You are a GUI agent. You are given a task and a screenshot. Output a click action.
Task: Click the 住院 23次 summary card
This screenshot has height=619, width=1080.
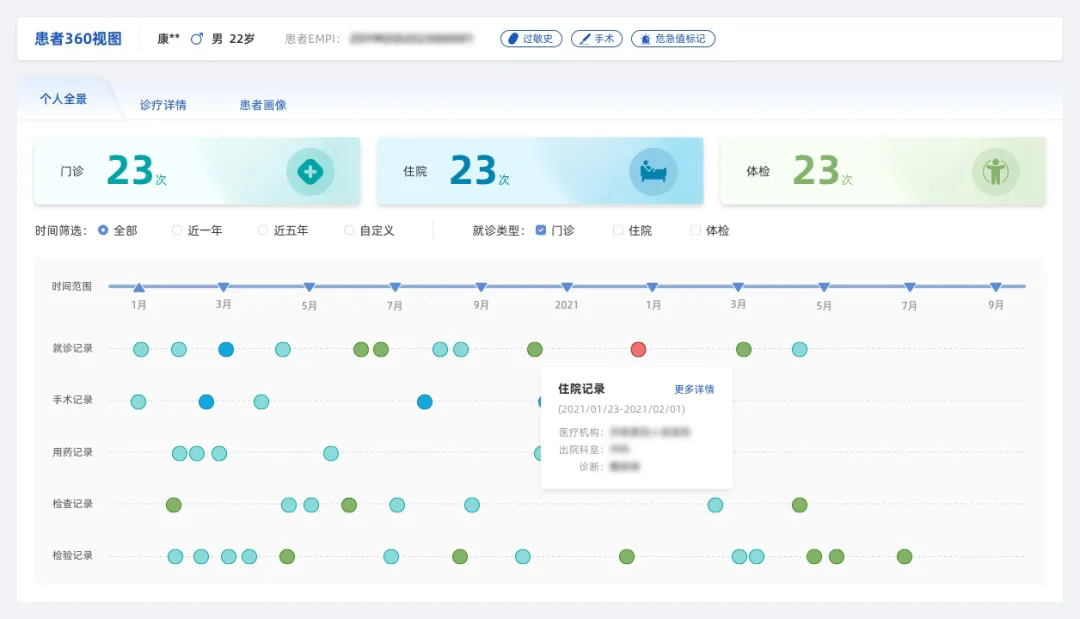tap(540, 171)
